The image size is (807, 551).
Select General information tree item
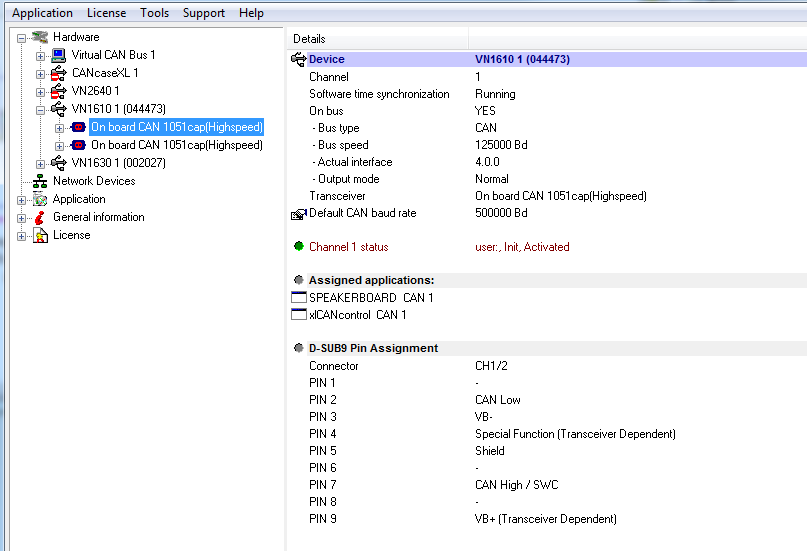(x=99, y=217)
